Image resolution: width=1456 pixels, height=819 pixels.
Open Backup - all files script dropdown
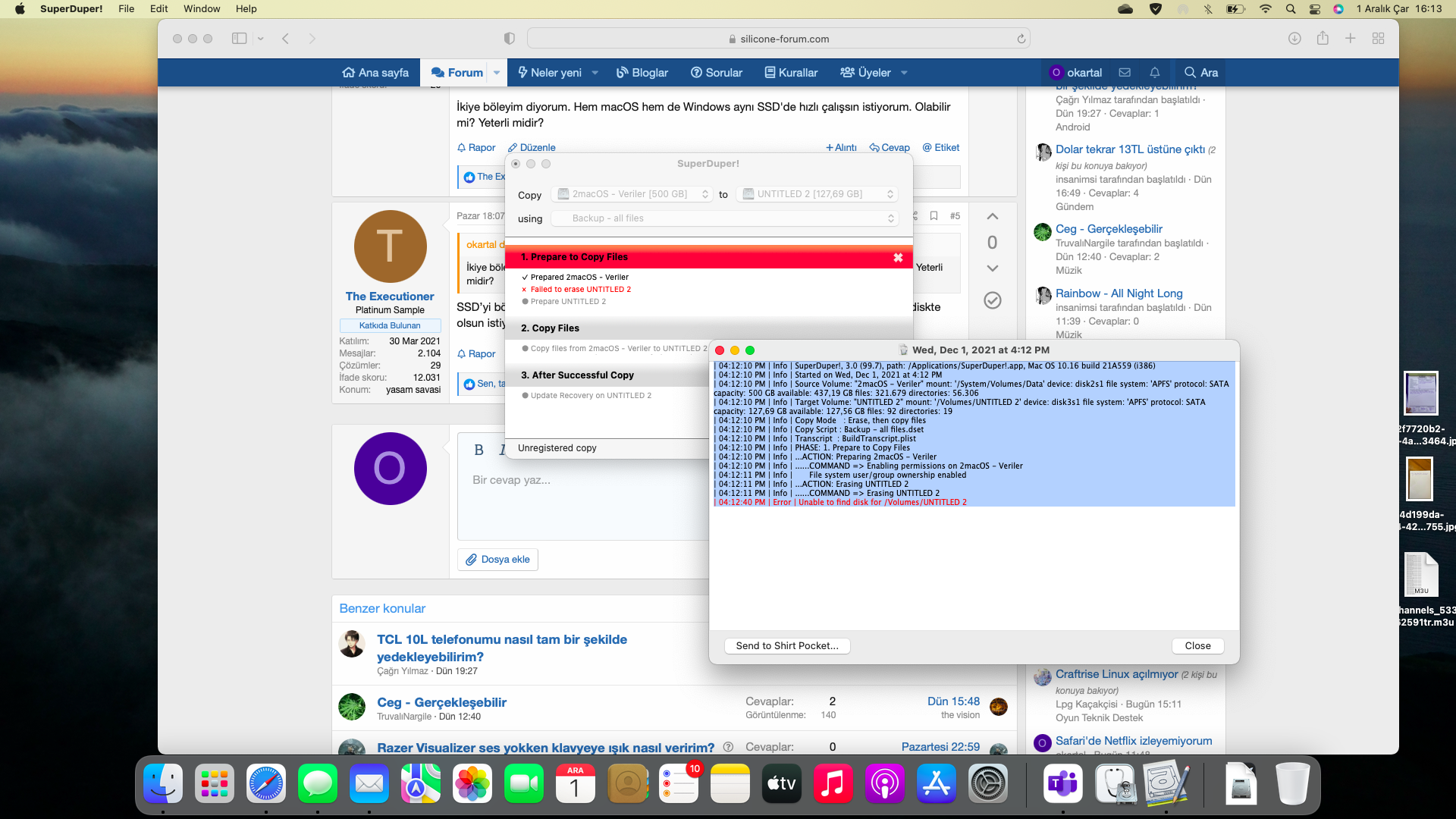point(724,218)
